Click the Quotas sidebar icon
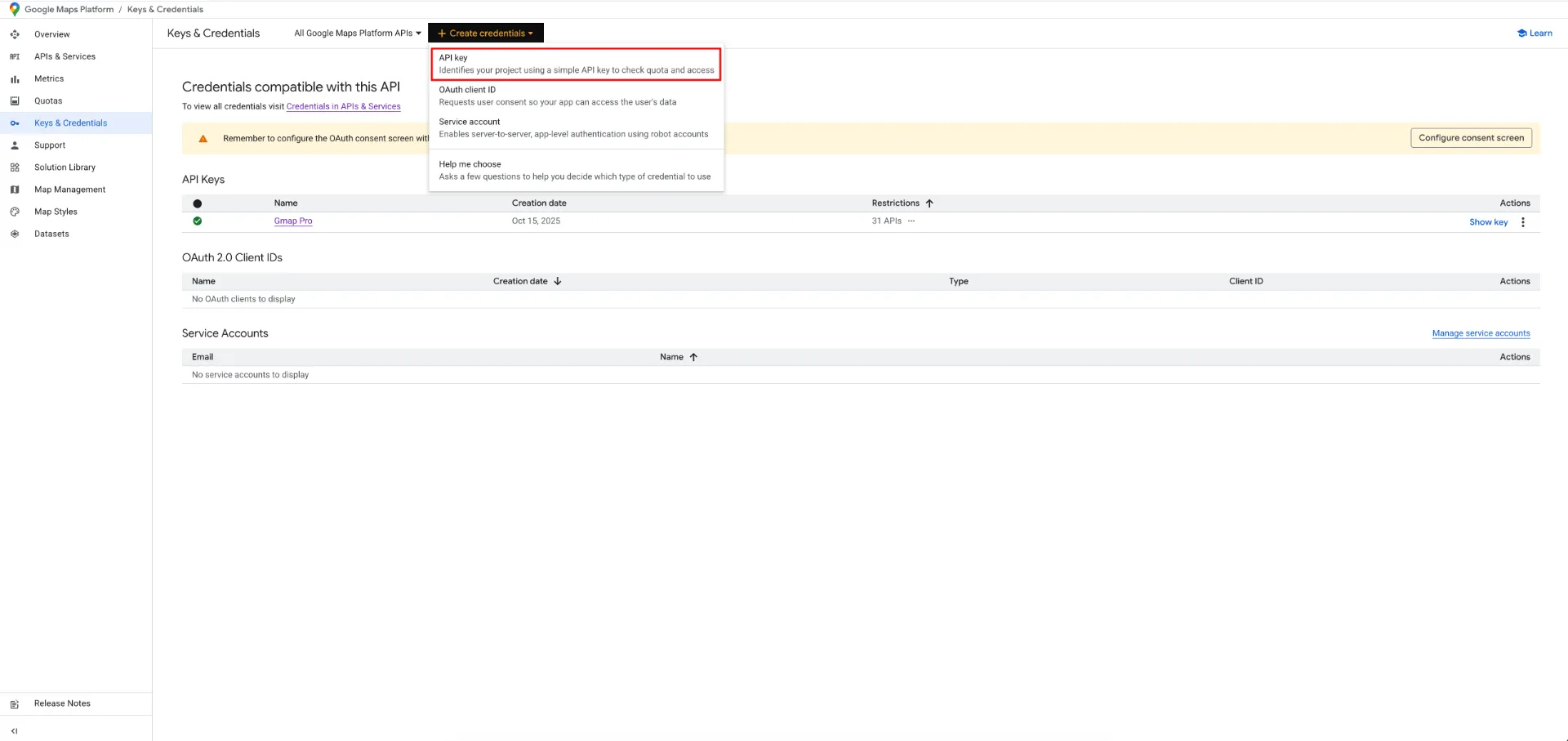This screenshot has width=1568, height=741. pyautogui.click(x=15, y=101)
